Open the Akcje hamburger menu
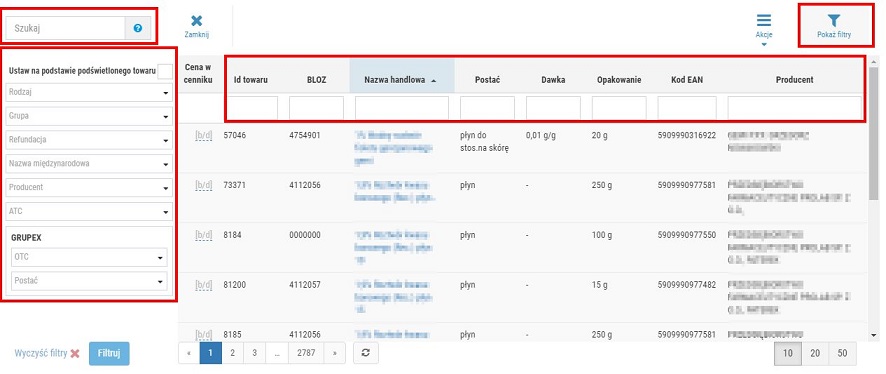 coord(764,21)
